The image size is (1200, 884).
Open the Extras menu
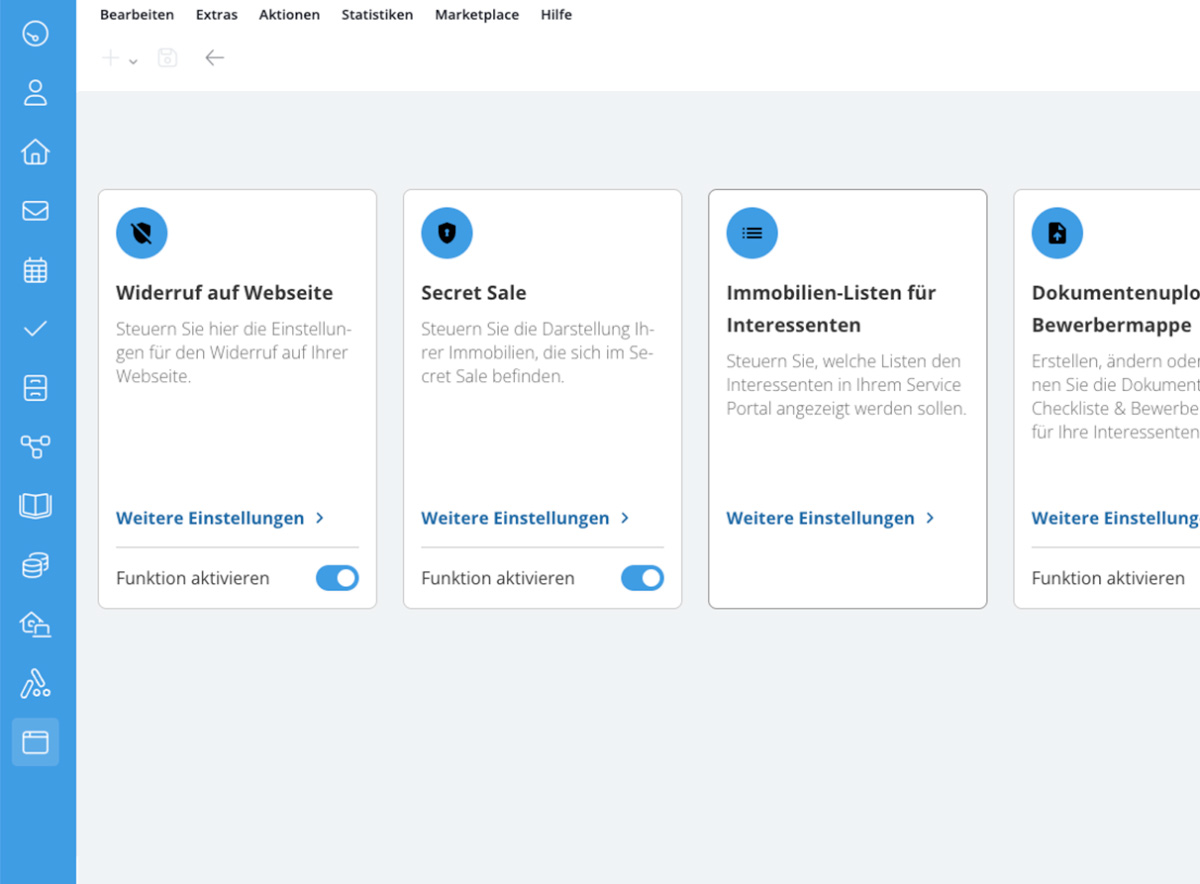coord(217,15)
